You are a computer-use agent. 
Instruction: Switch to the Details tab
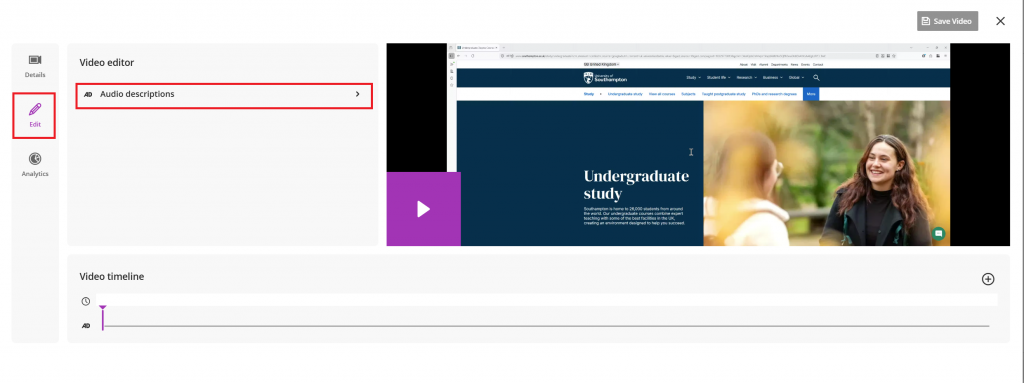tap(35, 67)
